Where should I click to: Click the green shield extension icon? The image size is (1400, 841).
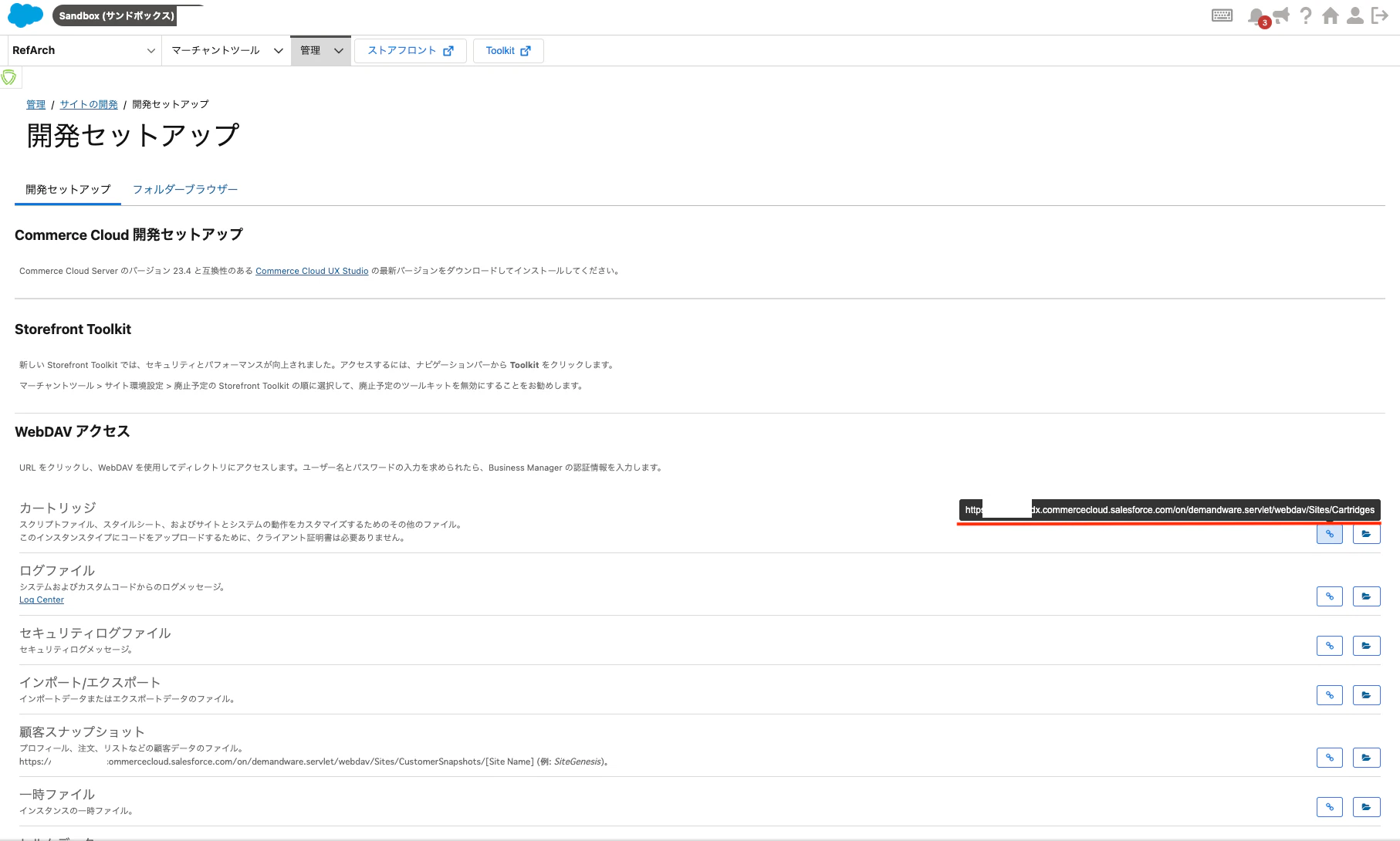coord(9,77)
